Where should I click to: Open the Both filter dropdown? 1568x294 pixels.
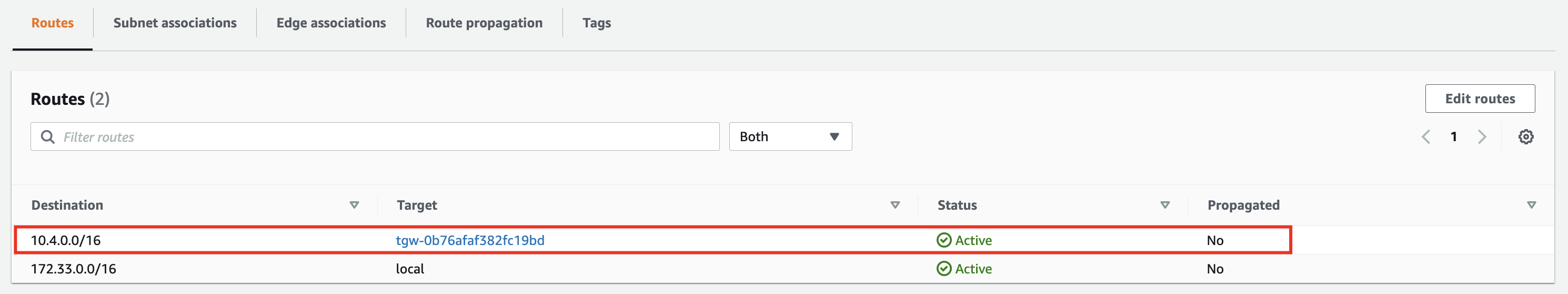tap(790, 136)
